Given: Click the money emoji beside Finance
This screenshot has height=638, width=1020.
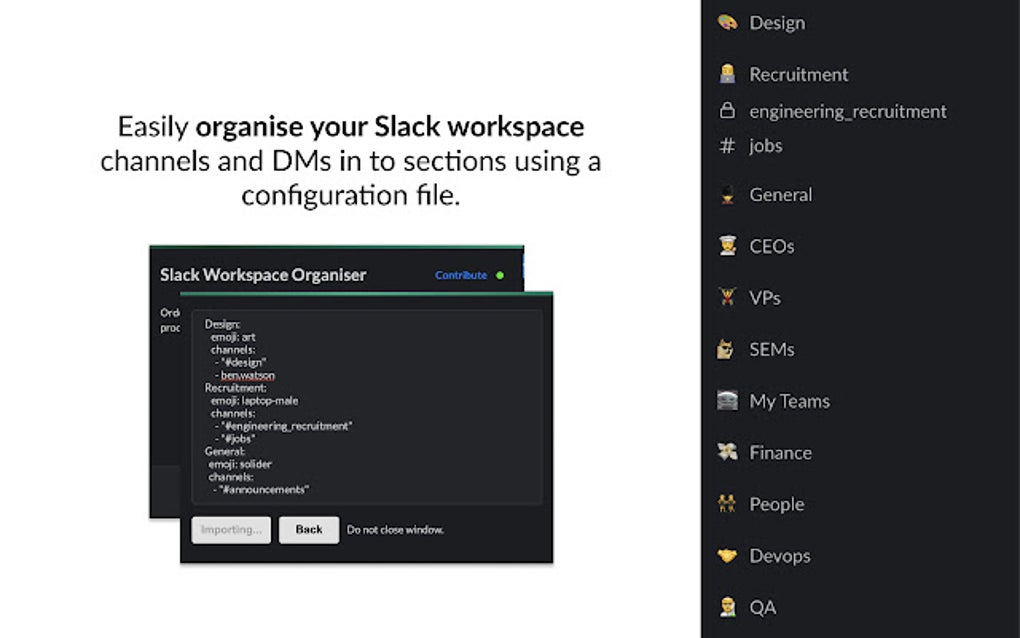Looking at the screenshot, I should [727, 452].
